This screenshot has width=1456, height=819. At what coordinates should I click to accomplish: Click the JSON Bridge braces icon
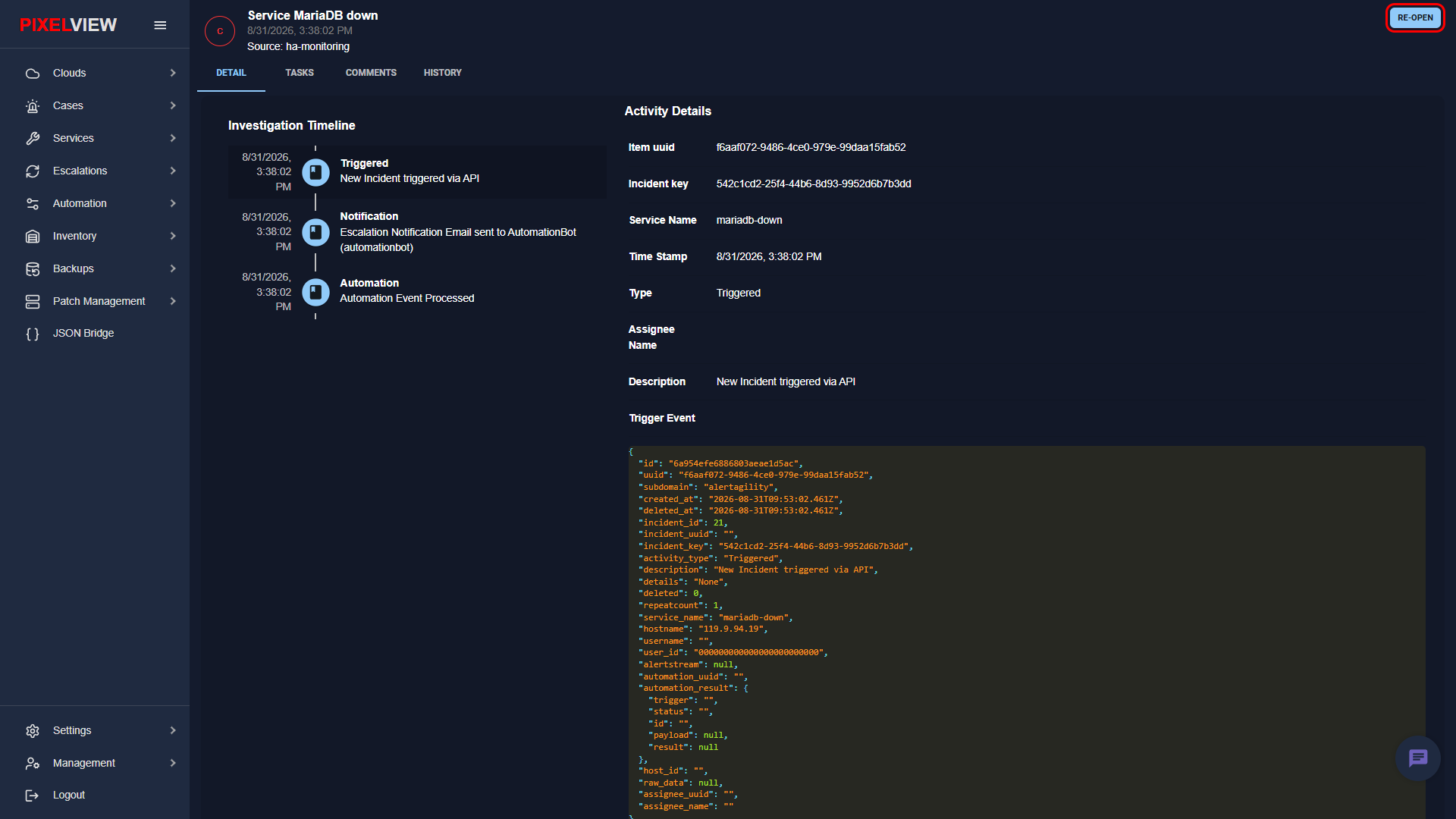(x=33, y=334)
